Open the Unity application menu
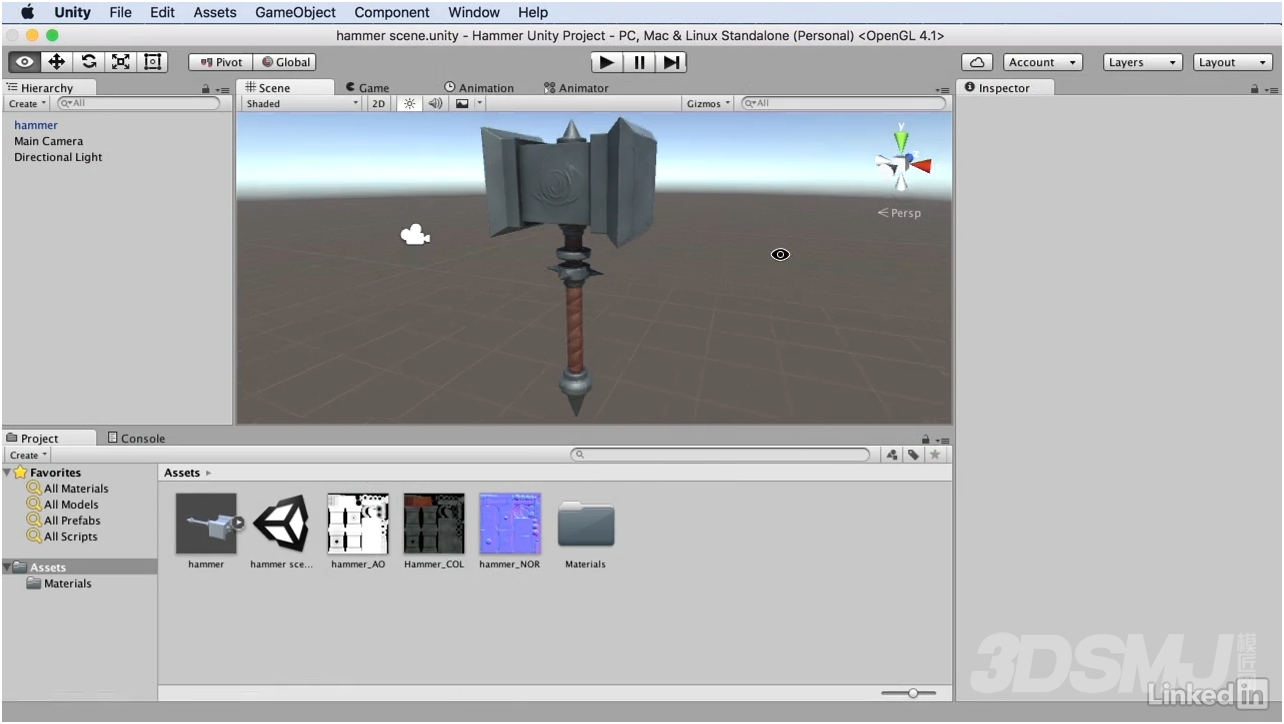The image size is (1284, 724). tap(72, 12)
